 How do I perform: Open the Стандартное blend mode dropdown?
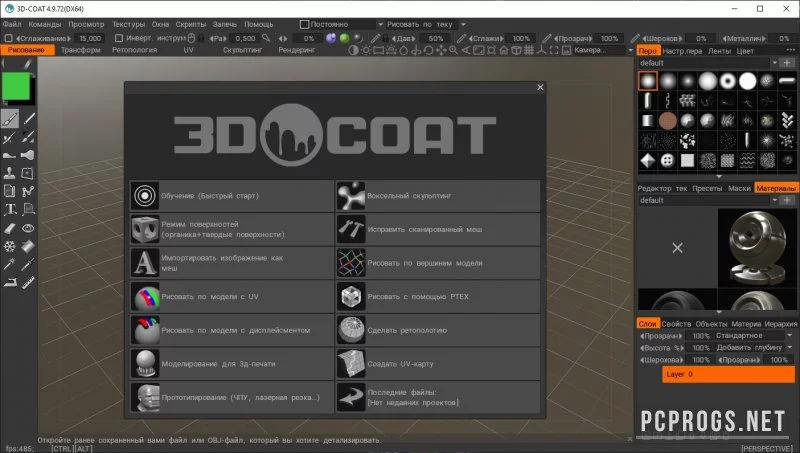(789, 336)
